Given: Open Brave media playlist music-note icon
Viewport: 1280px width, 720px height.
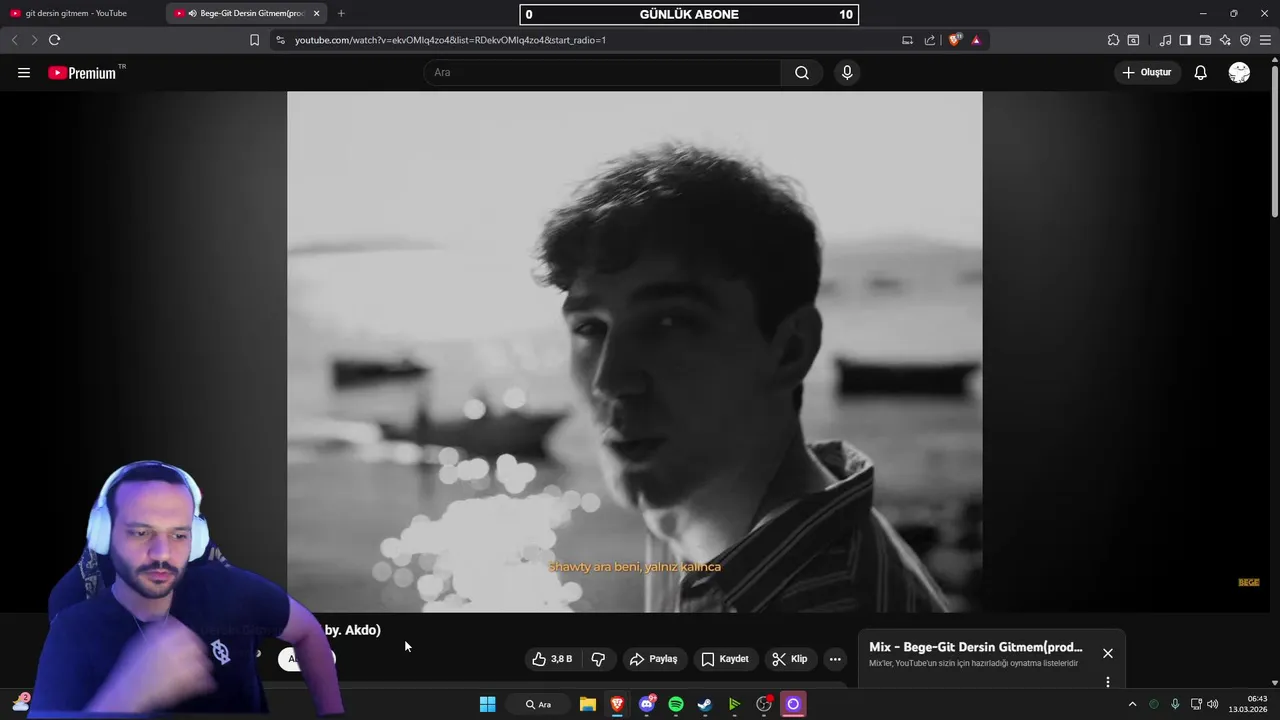Looking at the screenshot, I should point(1165,40).
